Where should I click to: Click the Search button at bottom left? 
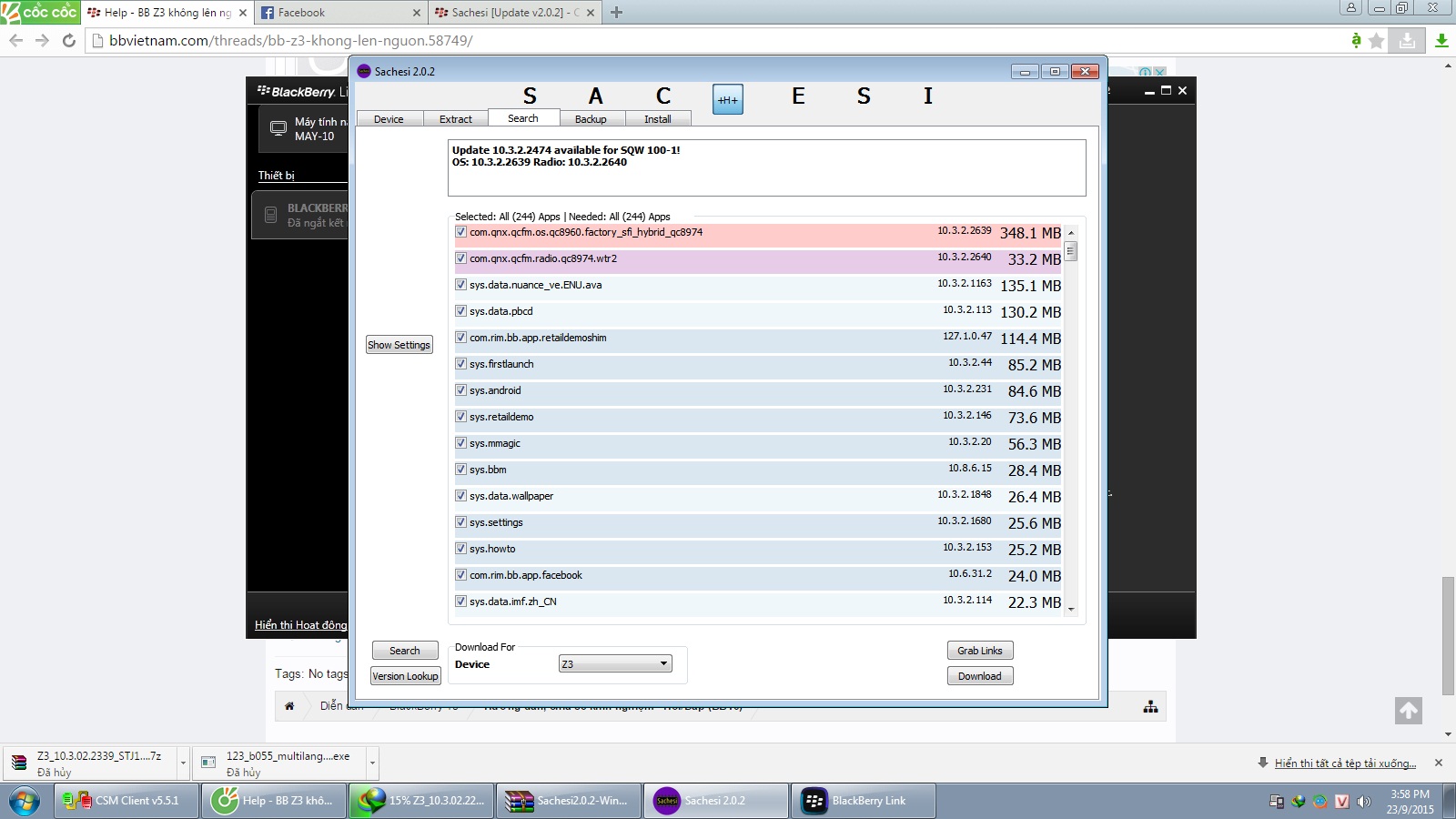tap(405, 651)
